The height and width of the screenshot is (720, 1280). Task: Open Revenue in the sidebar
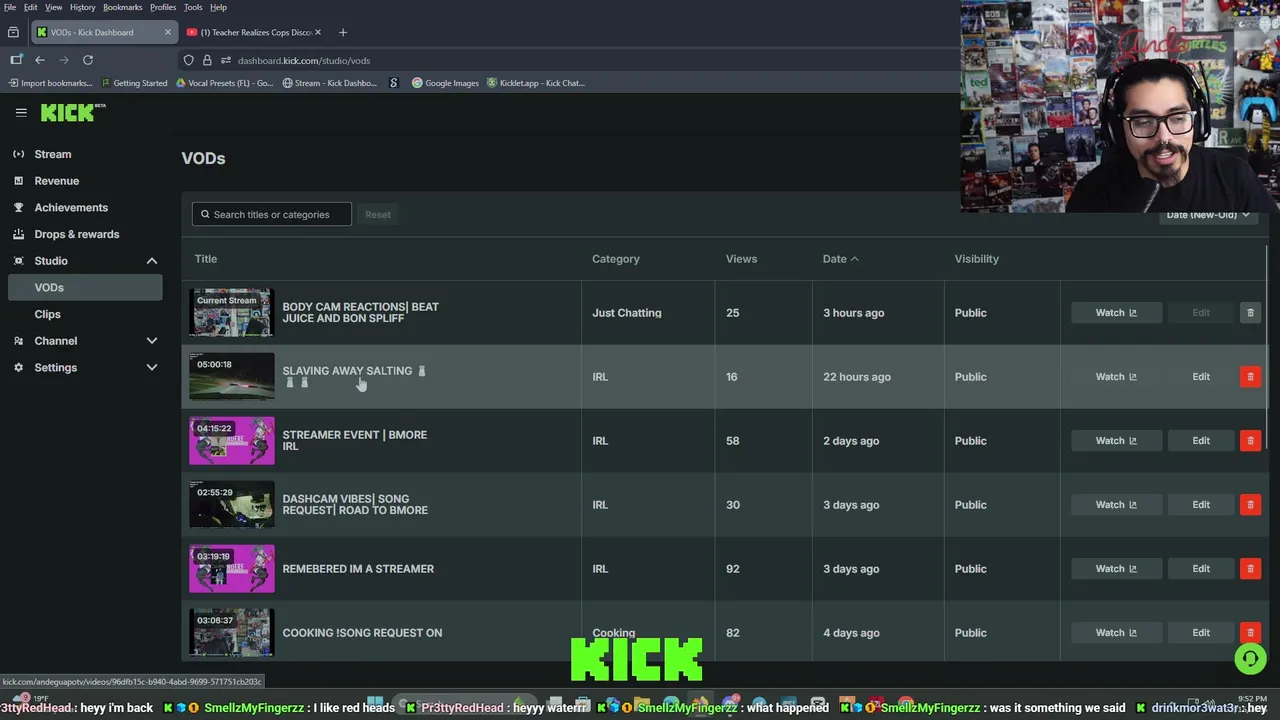point(56,181)
